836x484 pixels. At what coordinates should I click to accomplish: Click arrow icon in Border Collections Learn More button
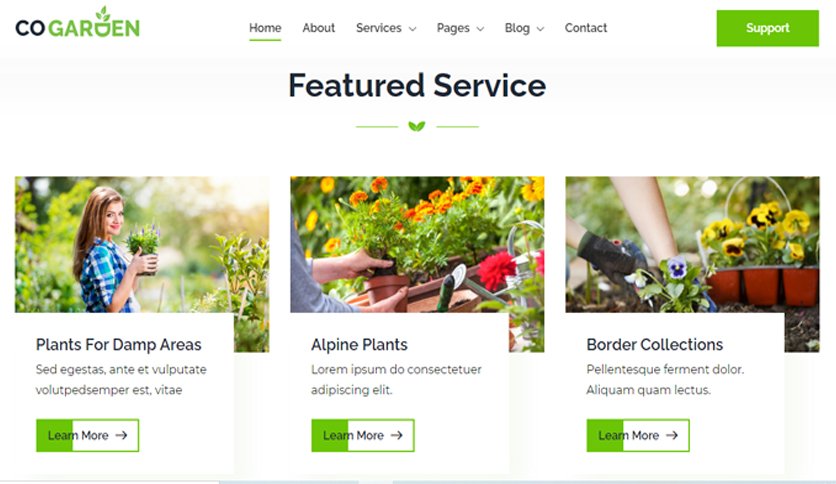point(672,435)
